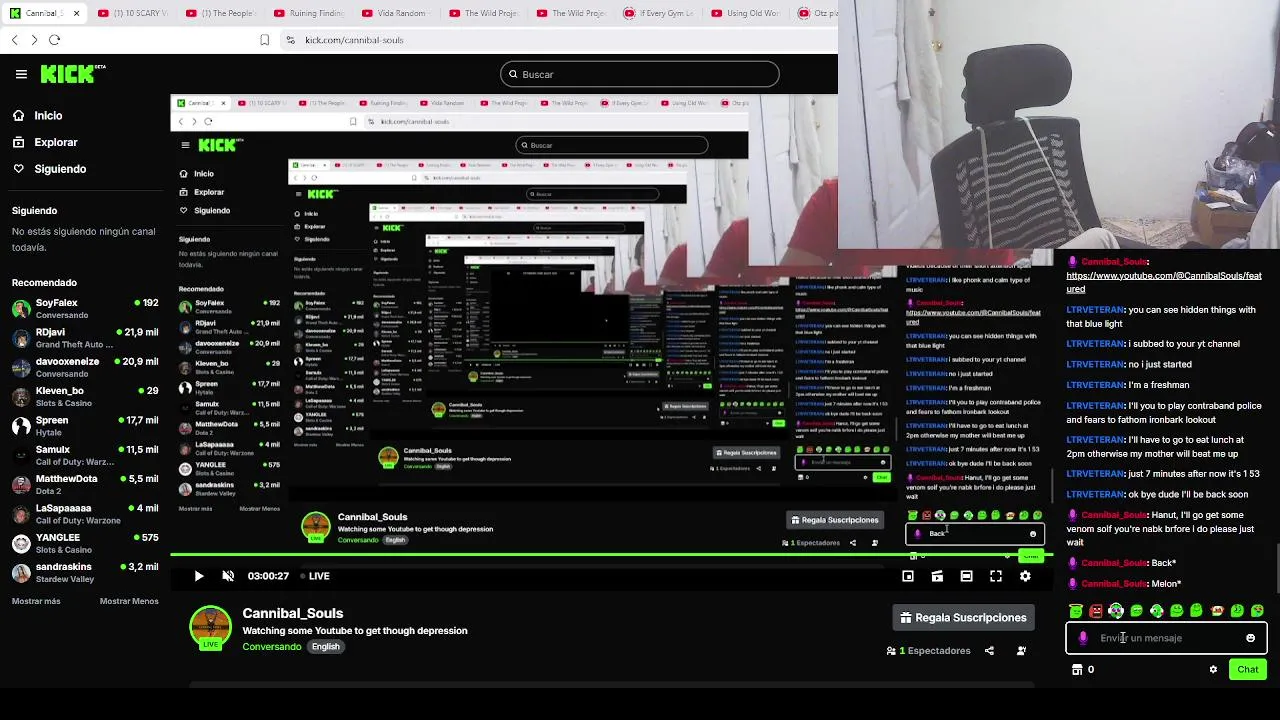Collapse the list with Mostrar Menos
This screenshot has width=1280, height=720.
click(129, 601)
